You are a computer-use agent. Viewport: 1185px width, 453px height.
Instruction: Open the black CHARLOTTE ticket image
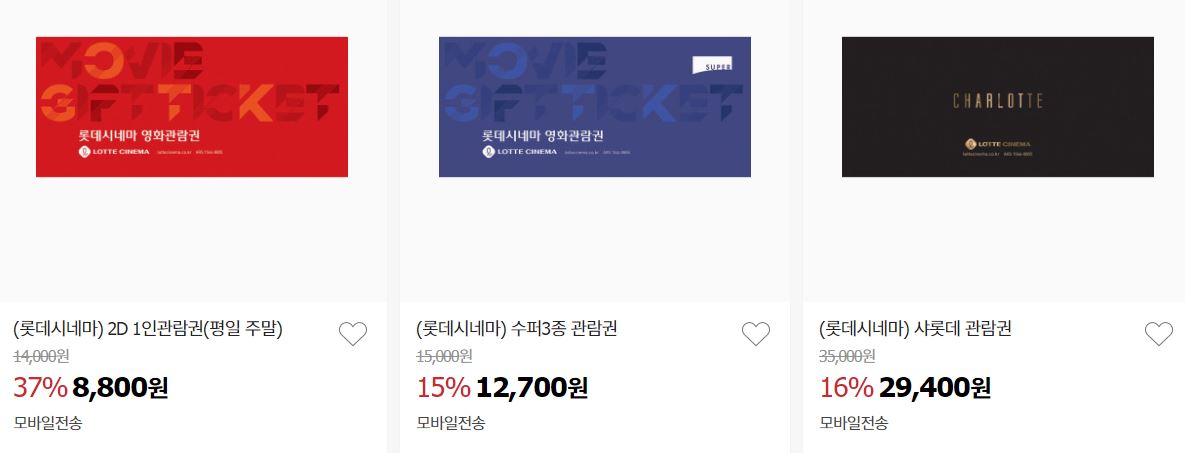998,107
